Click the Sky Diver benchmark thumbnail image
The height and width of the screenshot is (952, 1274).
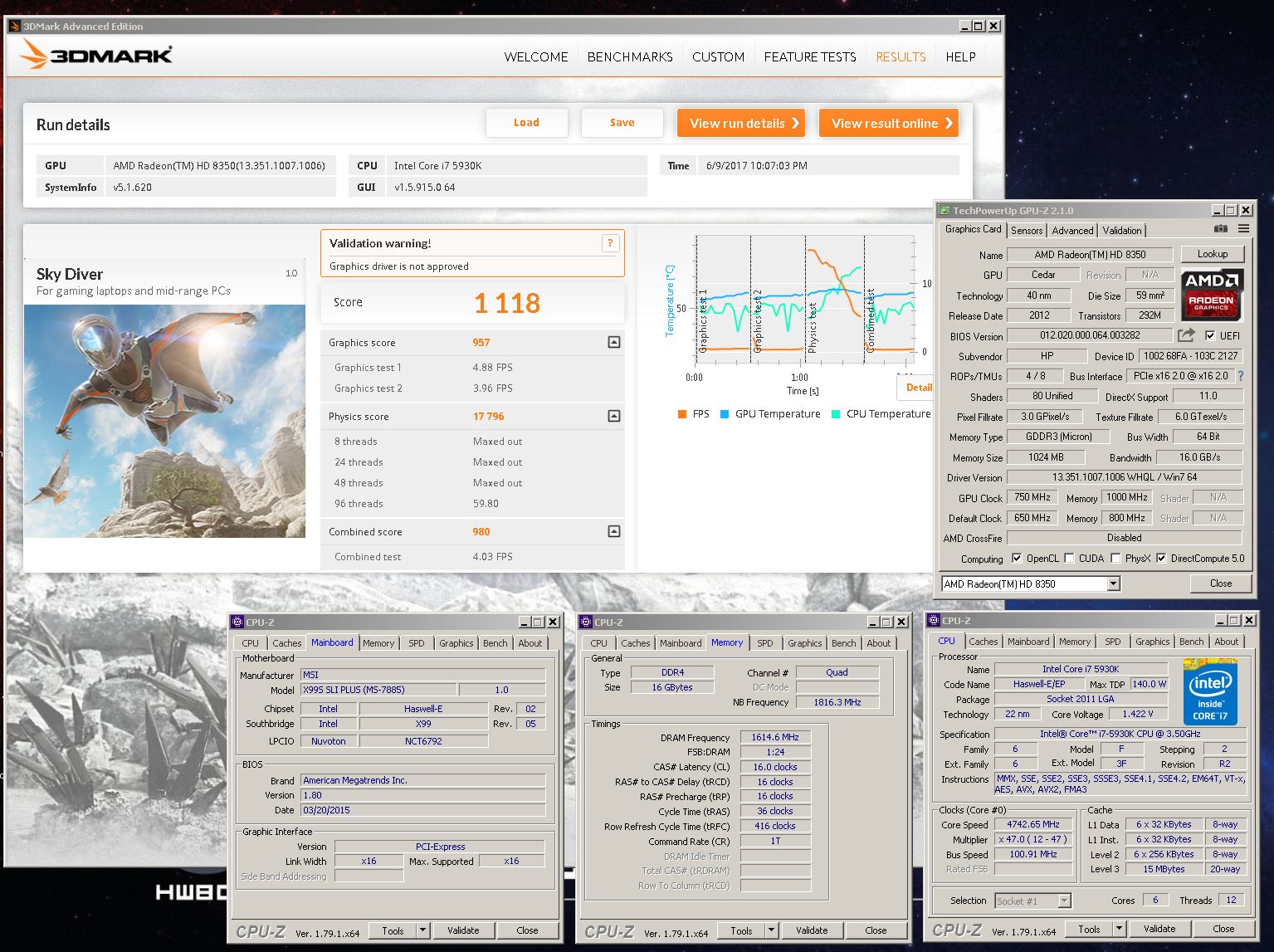click(164, 421)
